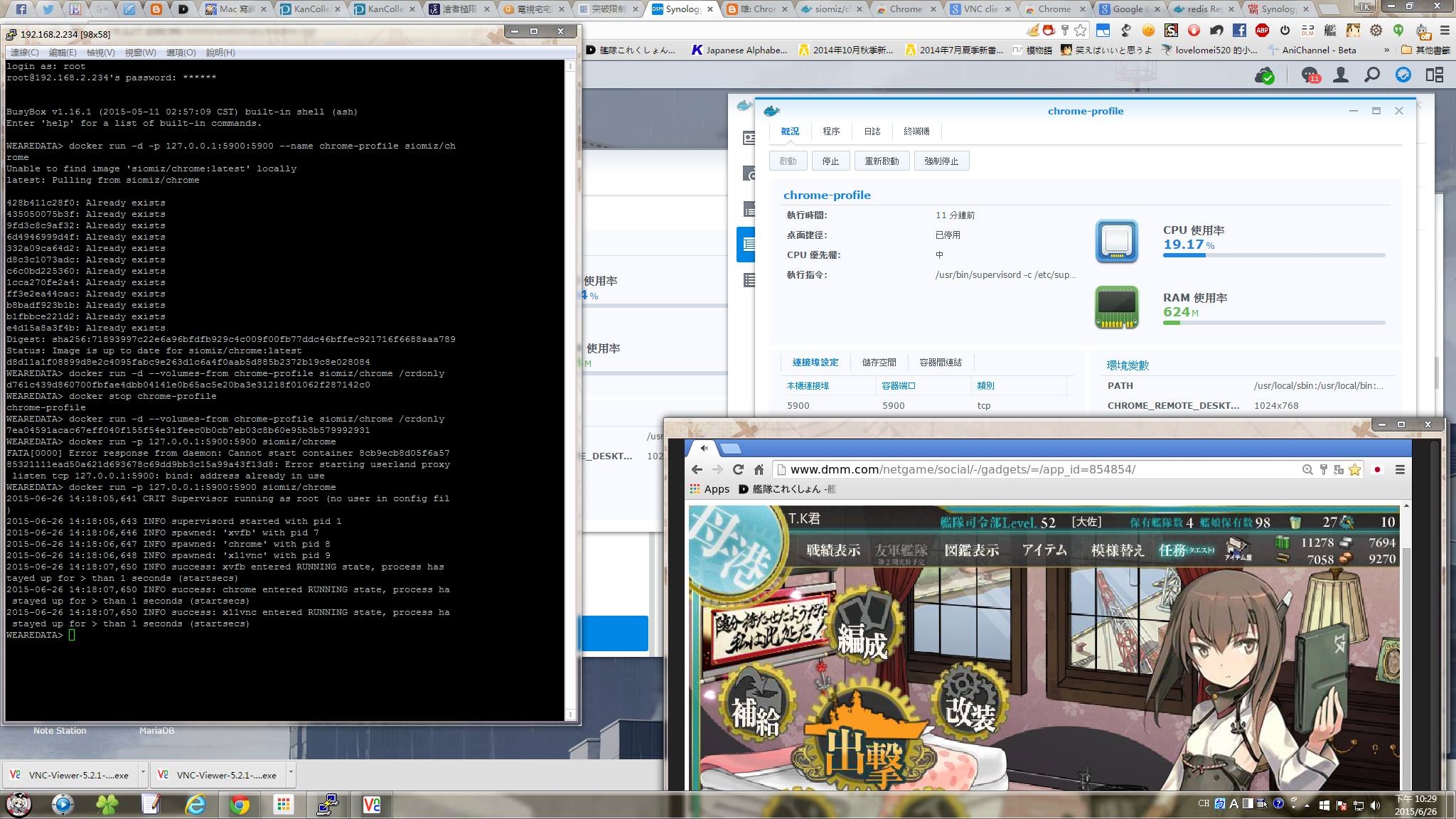1456x819 pixels.
Task: Open the DSM user options menu
Action: click(1341, 75)
